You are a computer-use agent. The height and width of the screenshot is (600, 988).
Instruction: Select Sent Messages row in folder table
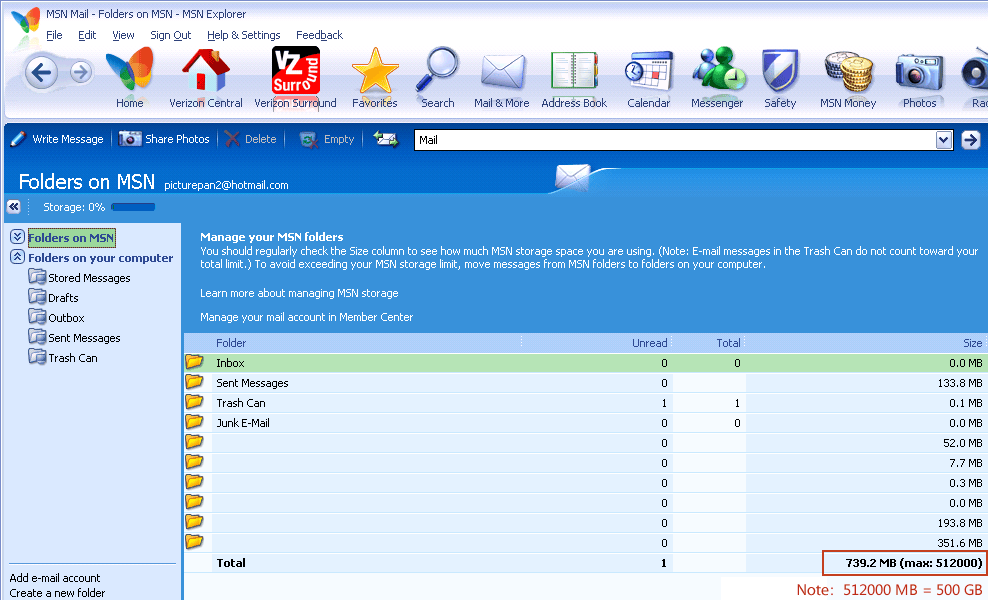pyautogui.click(x=585, y=383)
